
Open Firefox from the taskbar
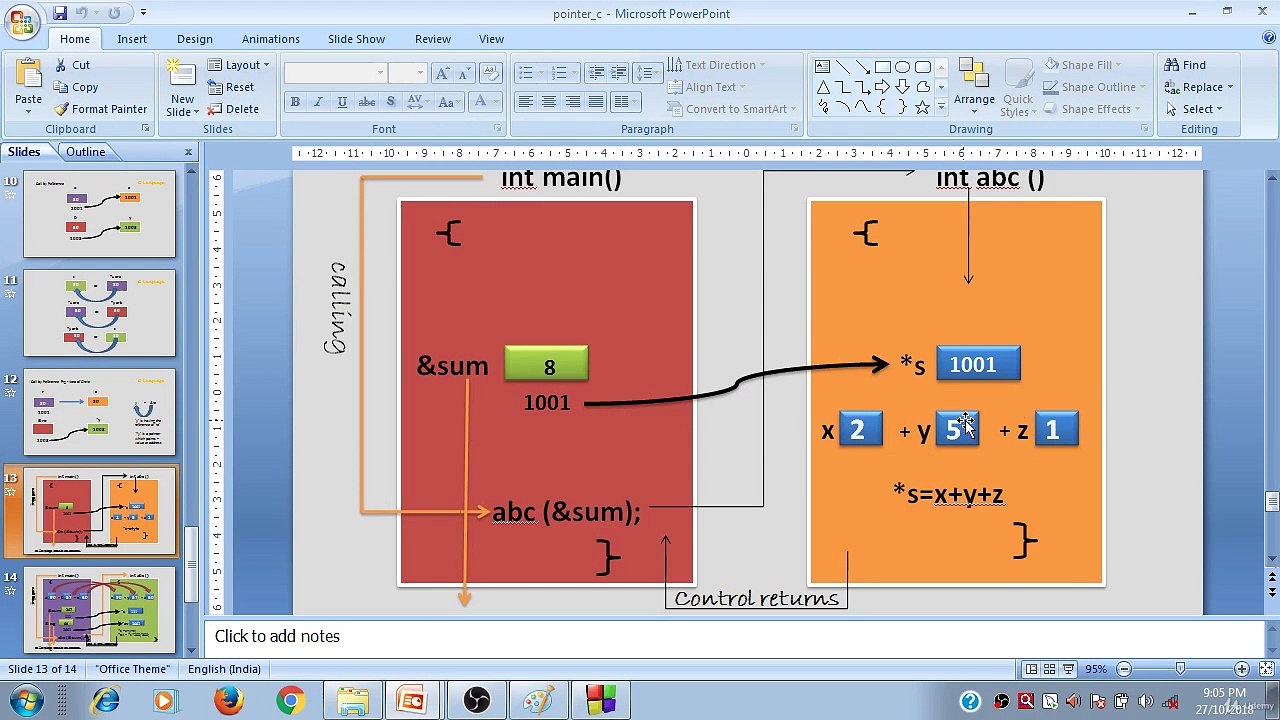(x=229, y=700)
